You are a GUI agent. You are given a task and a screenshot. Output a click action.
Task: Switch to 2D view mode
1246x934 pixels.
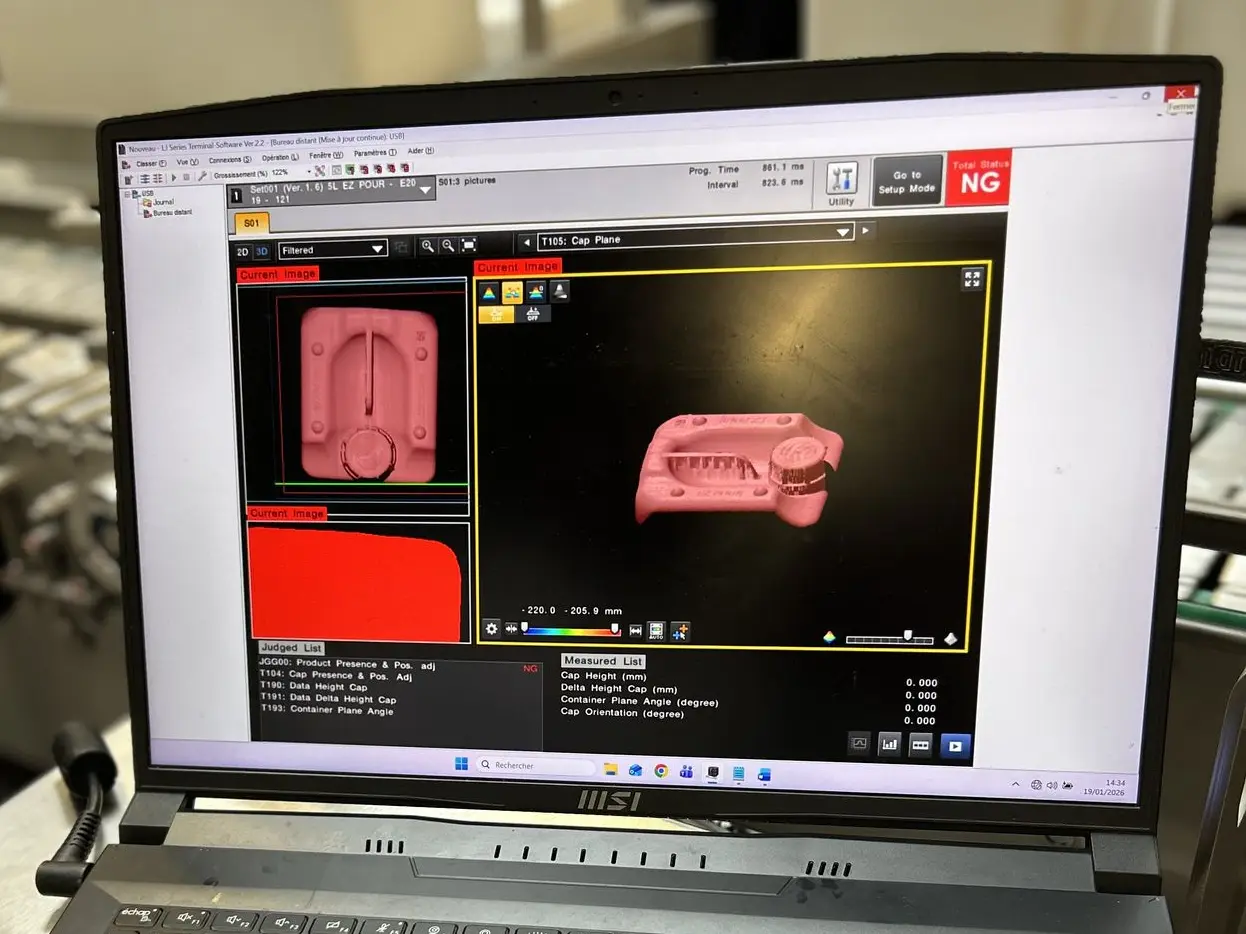click(243, 251)
